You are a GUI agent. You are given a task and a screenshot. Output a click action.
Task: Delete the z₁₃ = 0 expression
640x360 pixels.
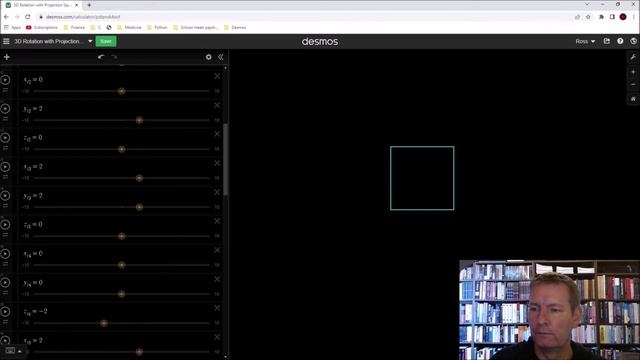[217, 221]
